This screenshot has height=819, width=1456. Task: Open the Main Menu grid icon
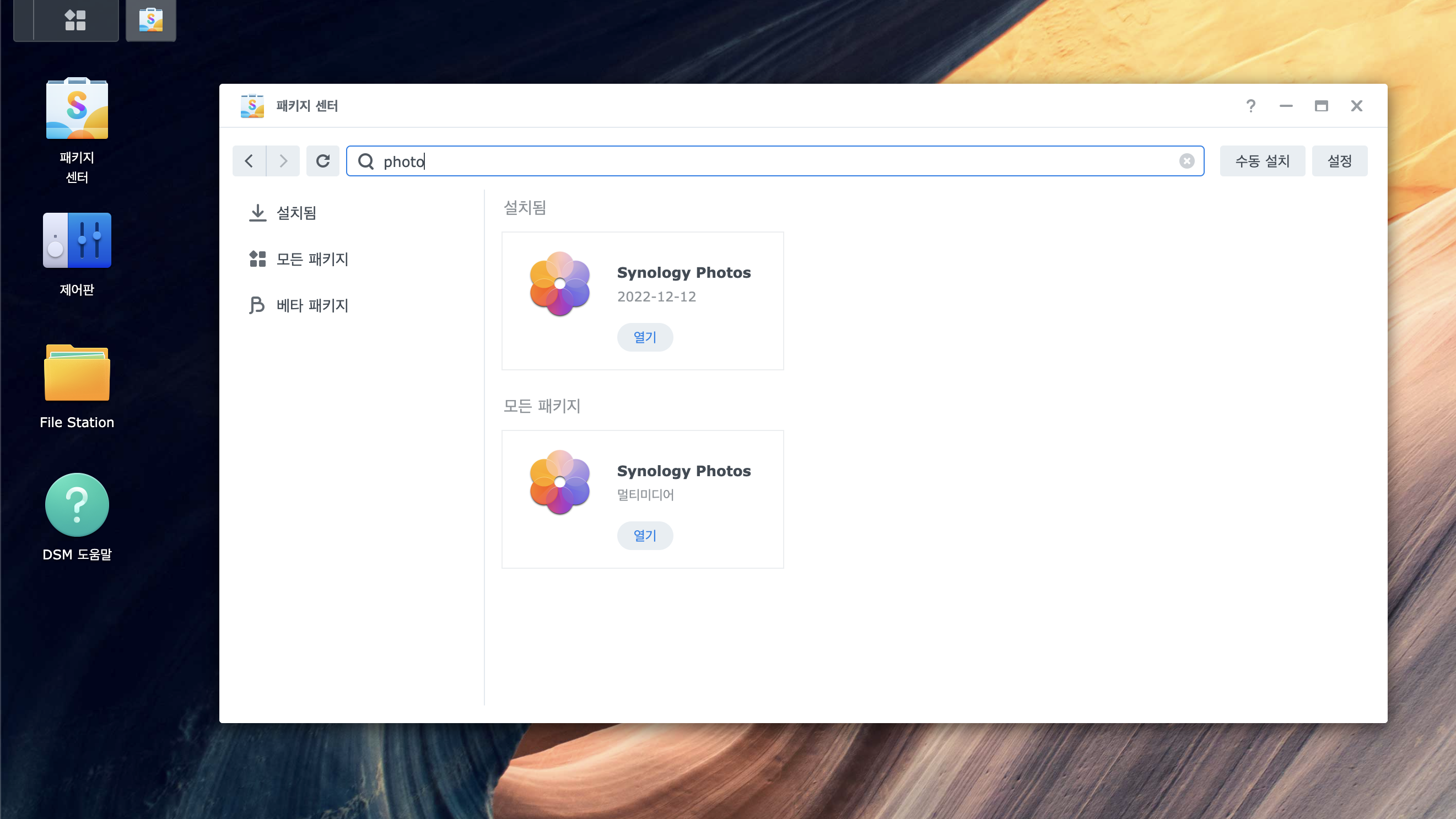tap(75, 20)
